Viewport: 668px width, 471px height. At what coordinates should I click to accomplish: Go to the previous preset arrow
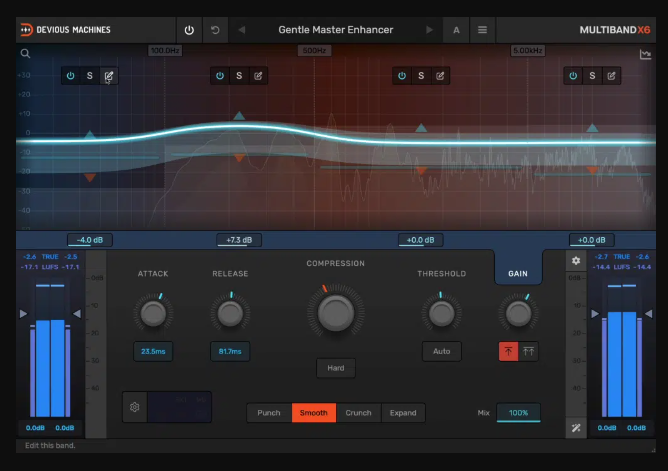(x=242, y=30)
